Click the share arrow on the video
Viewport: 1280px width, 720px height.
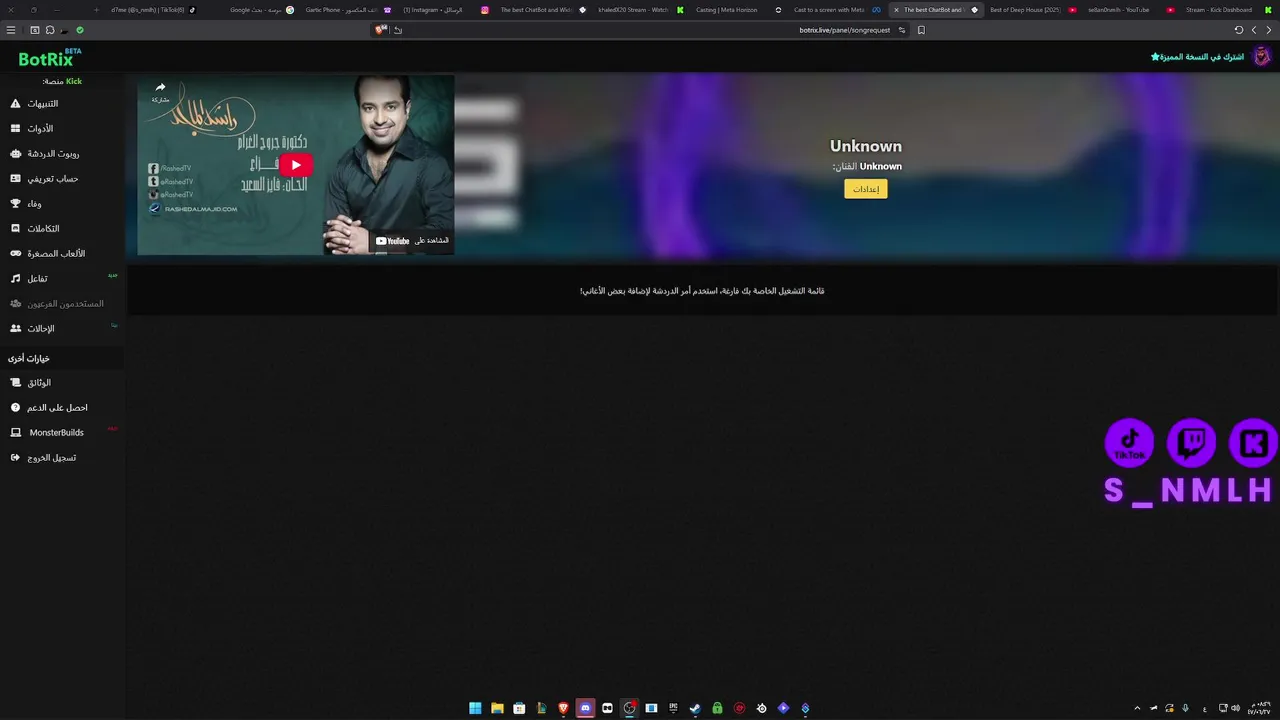point(160,88)
